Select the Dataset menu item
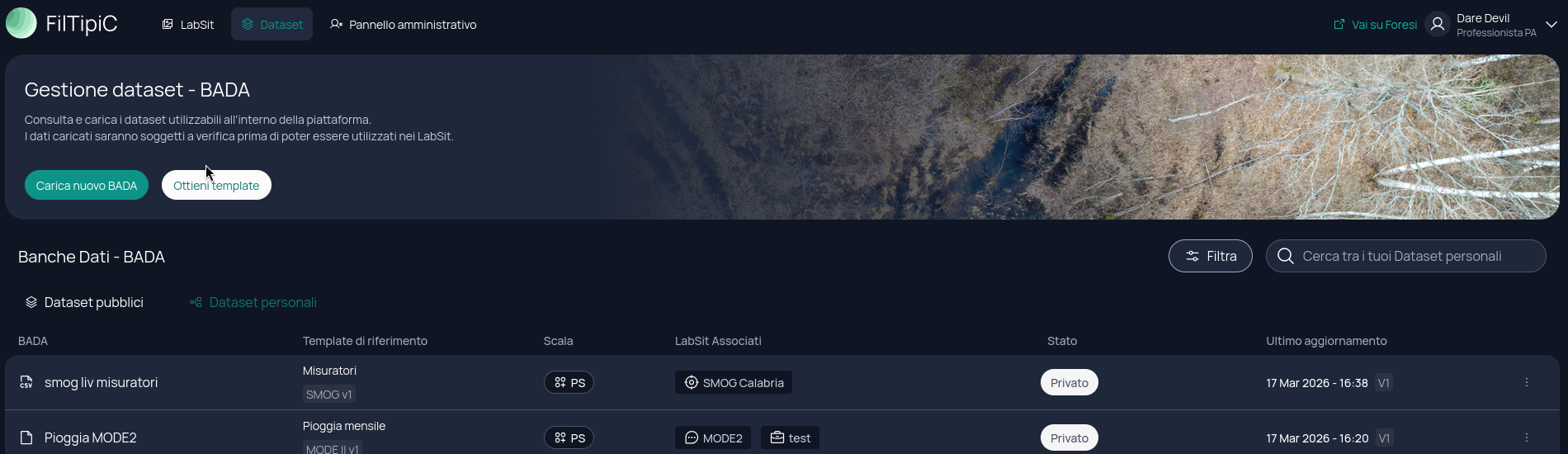 (272, 25)
